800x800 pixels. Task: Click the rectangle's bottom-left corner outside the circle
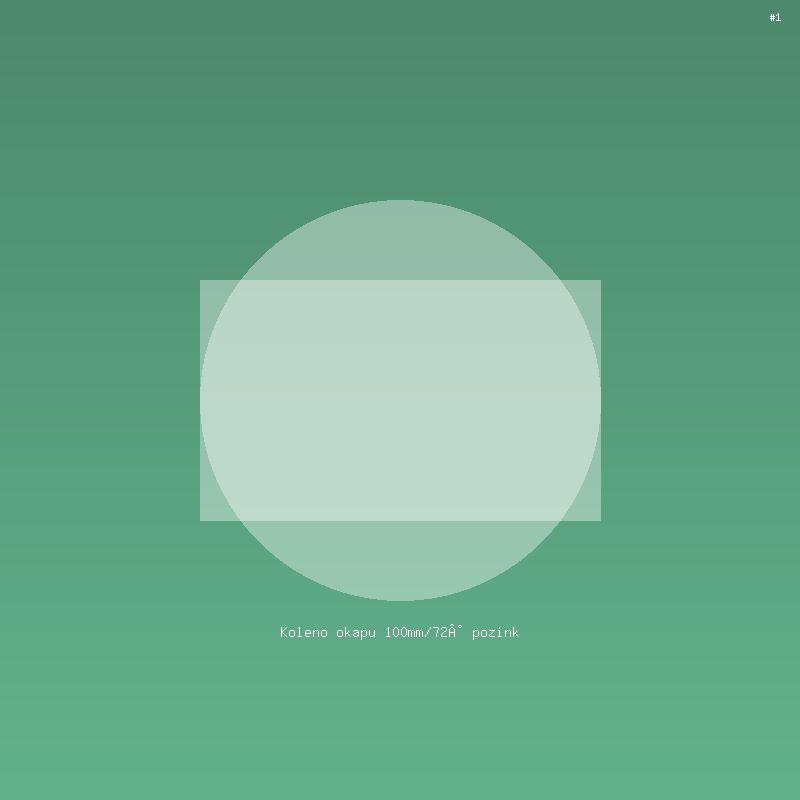(x=210, y=511)
